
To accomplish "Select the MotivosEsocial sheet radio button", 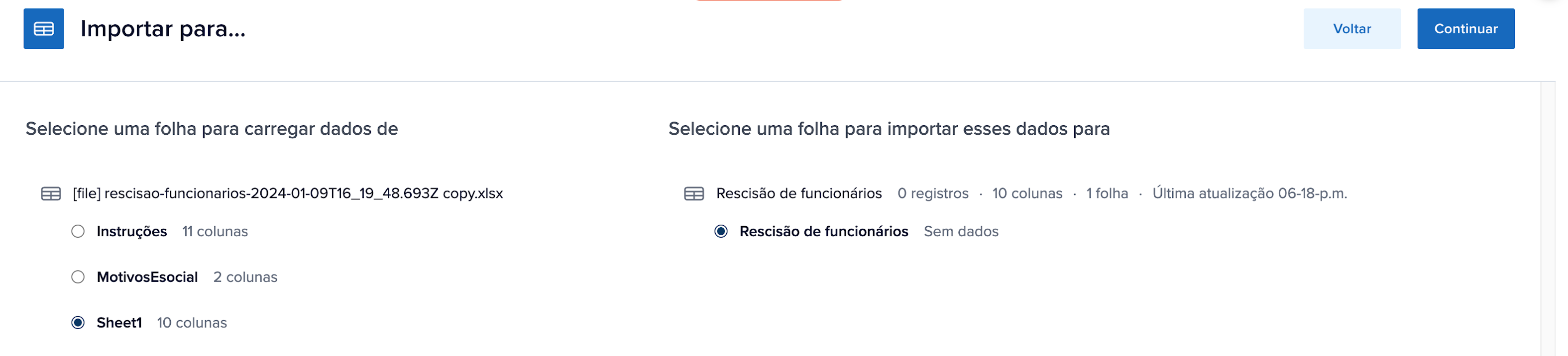I will coord(78,277).
